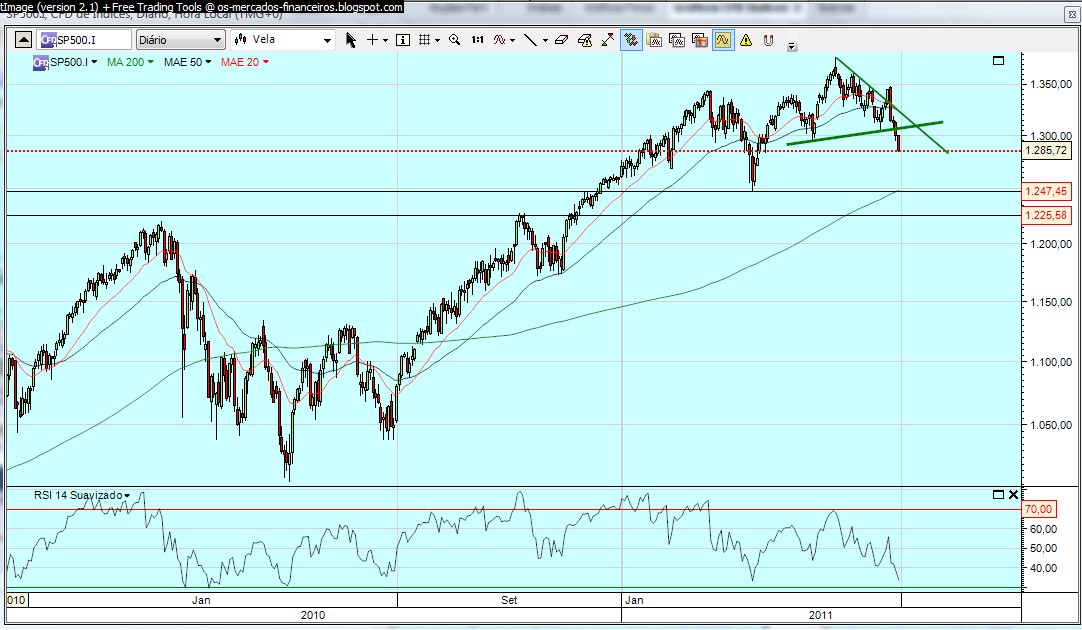1082x630 pixels.
Task: Toggle the chart grid icon
Action: [424, 40]
